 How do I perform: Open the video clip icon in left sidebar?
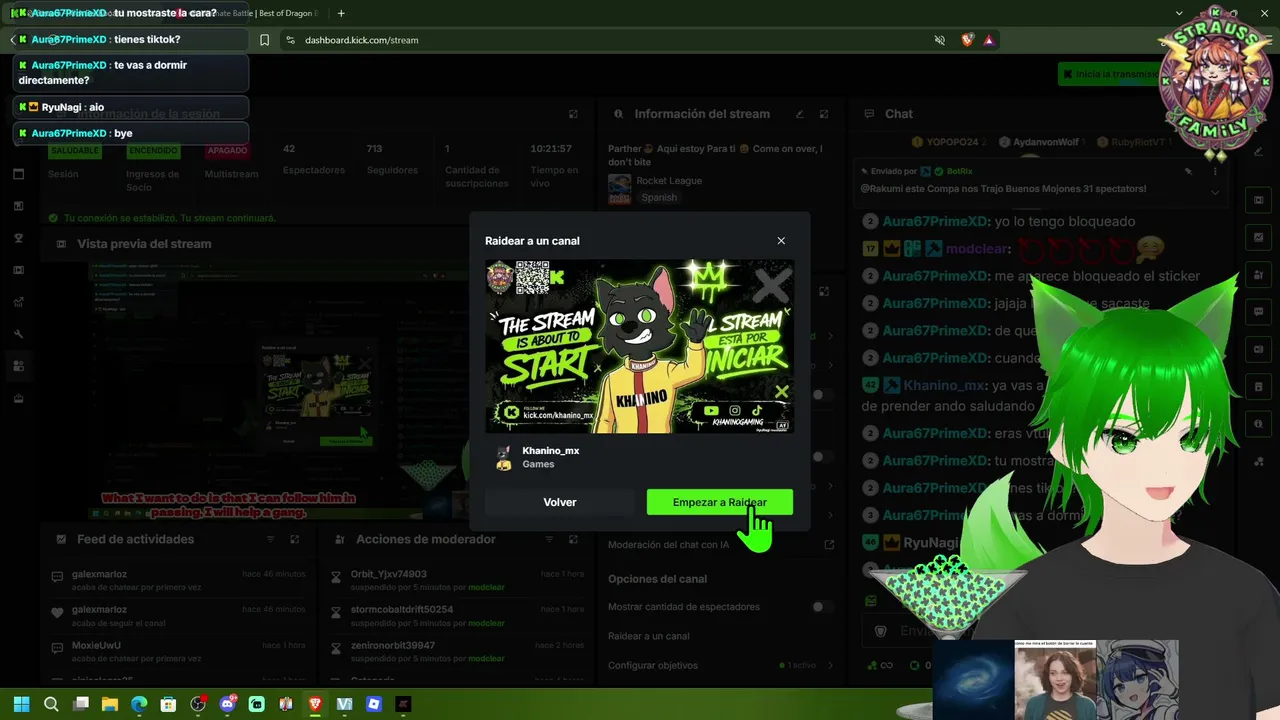(18, 270)
